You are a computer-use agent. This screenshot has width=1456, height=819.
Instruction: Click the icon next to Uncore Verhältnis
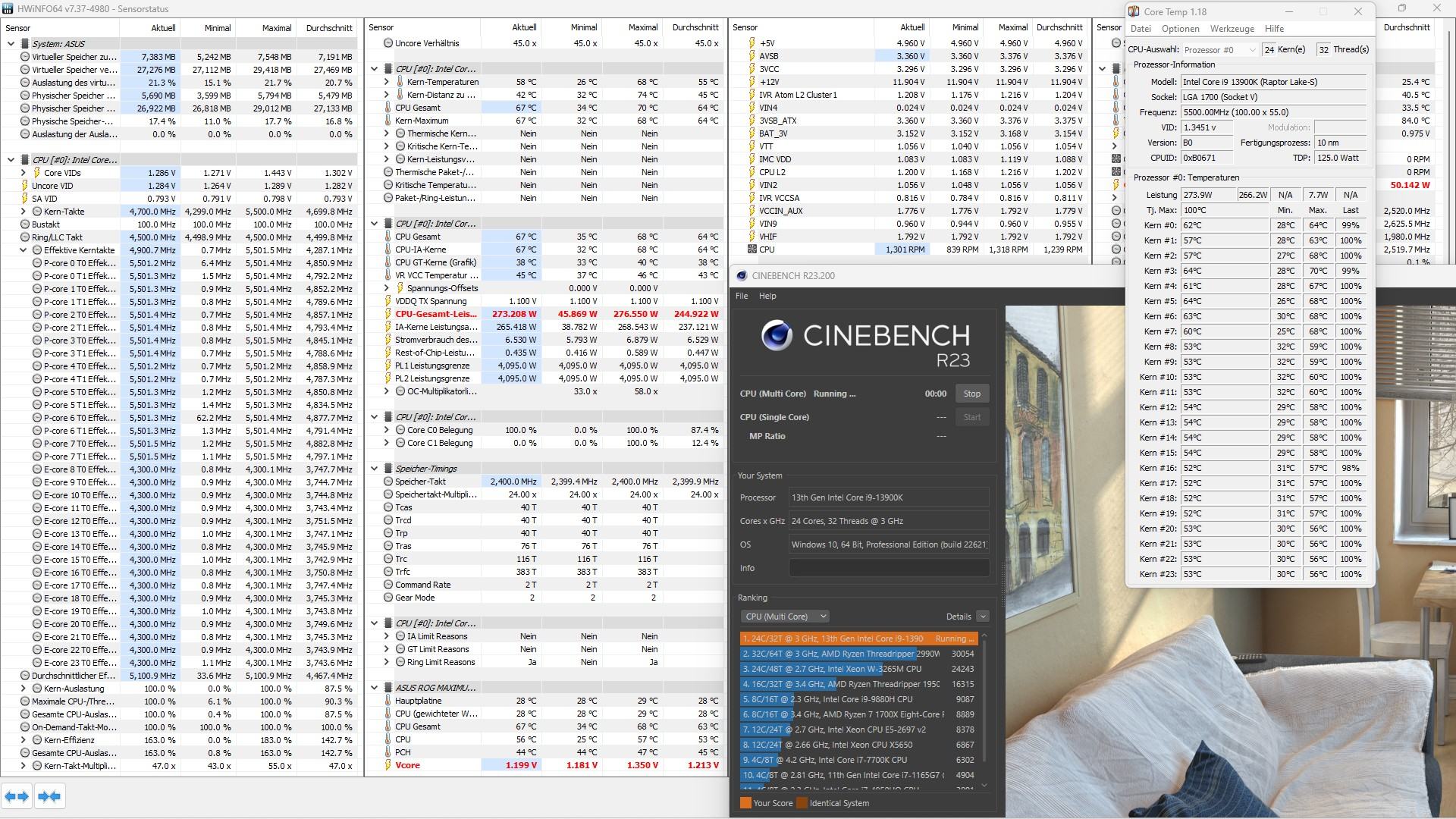pos(388,43)
